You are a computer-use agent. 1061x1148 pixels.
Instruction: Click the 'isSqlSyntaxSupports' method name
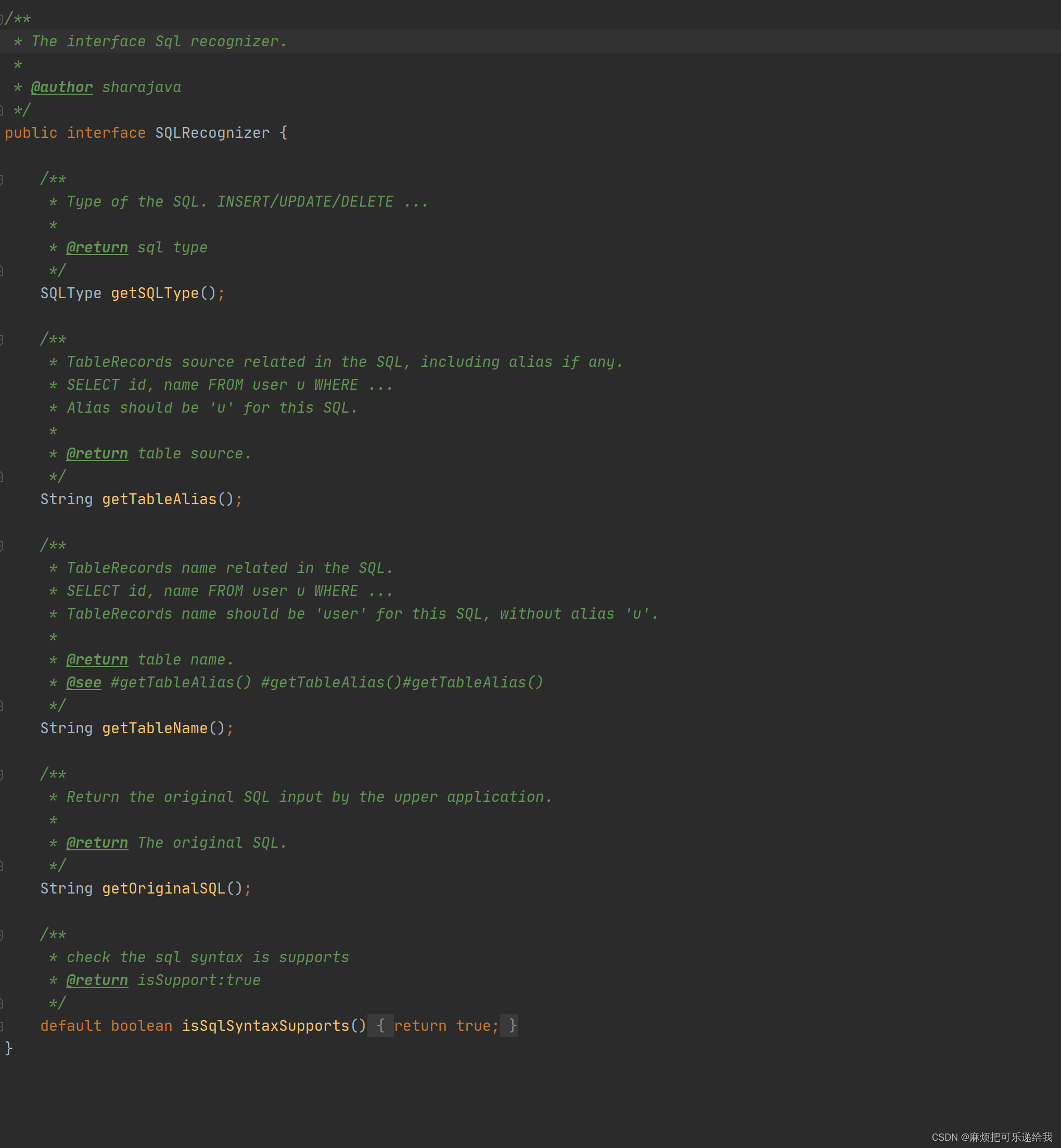point(265,1026)
